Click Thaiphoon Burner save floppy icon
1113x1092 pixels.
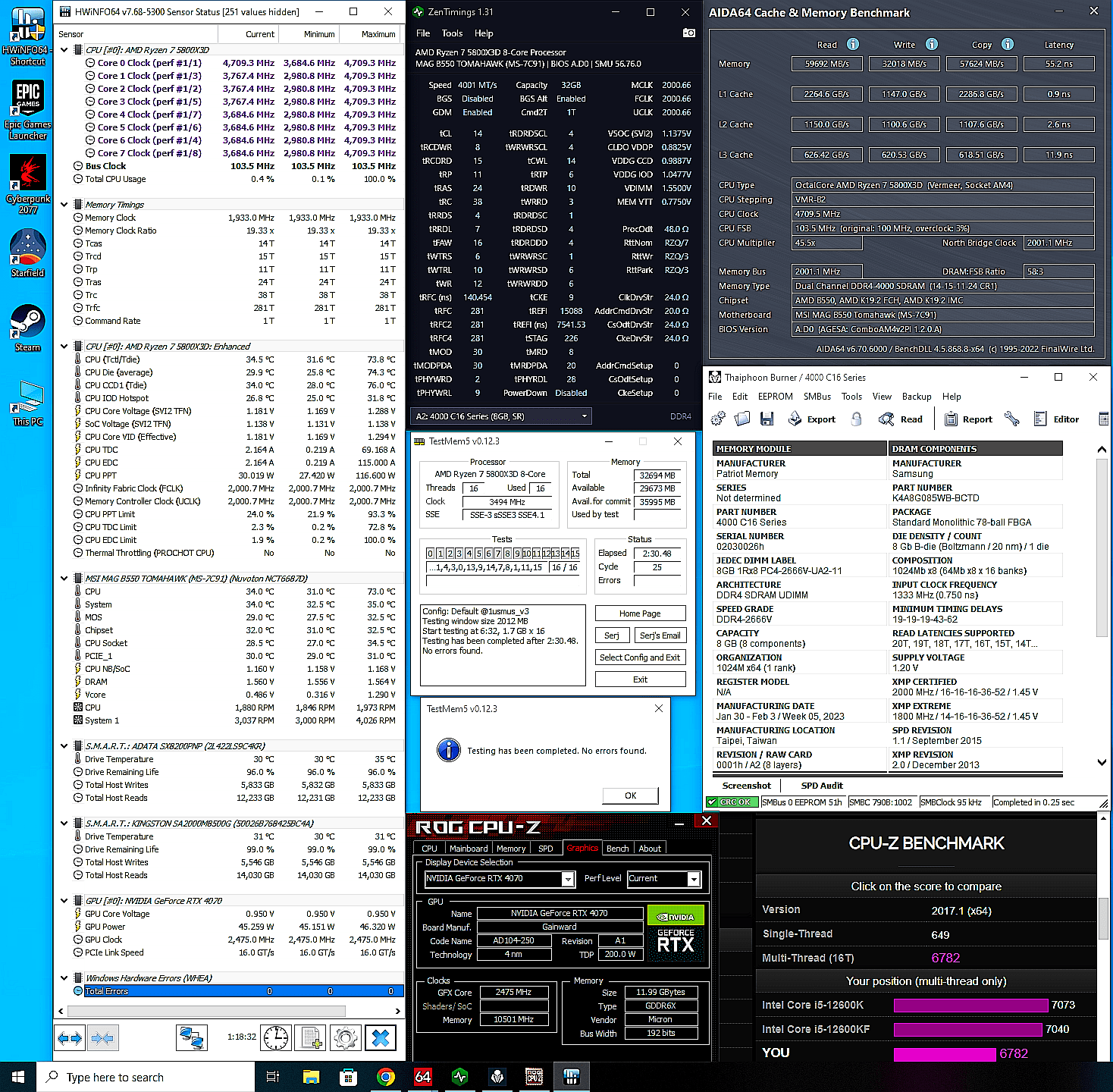click(767, 419)
